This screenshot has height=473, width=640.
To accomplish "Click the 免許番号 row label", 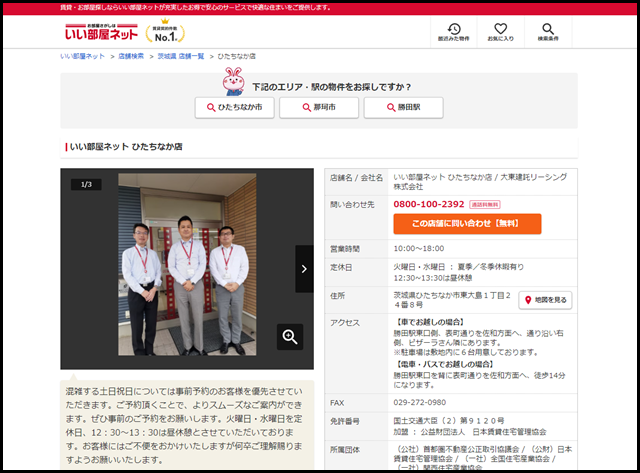I will point(345,421).
